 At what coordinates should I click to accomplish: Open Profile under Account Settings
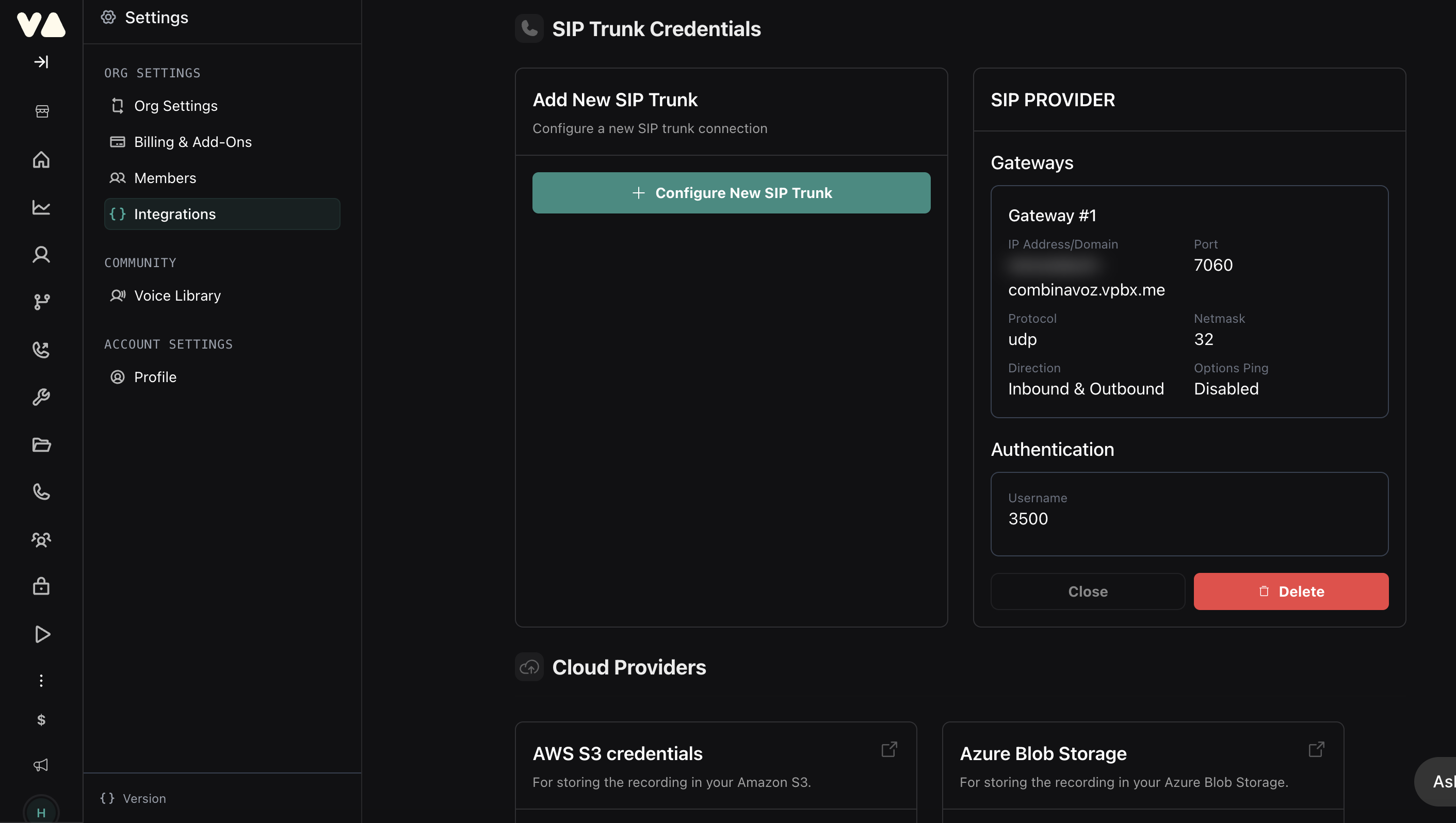click(x=155, y=377)
